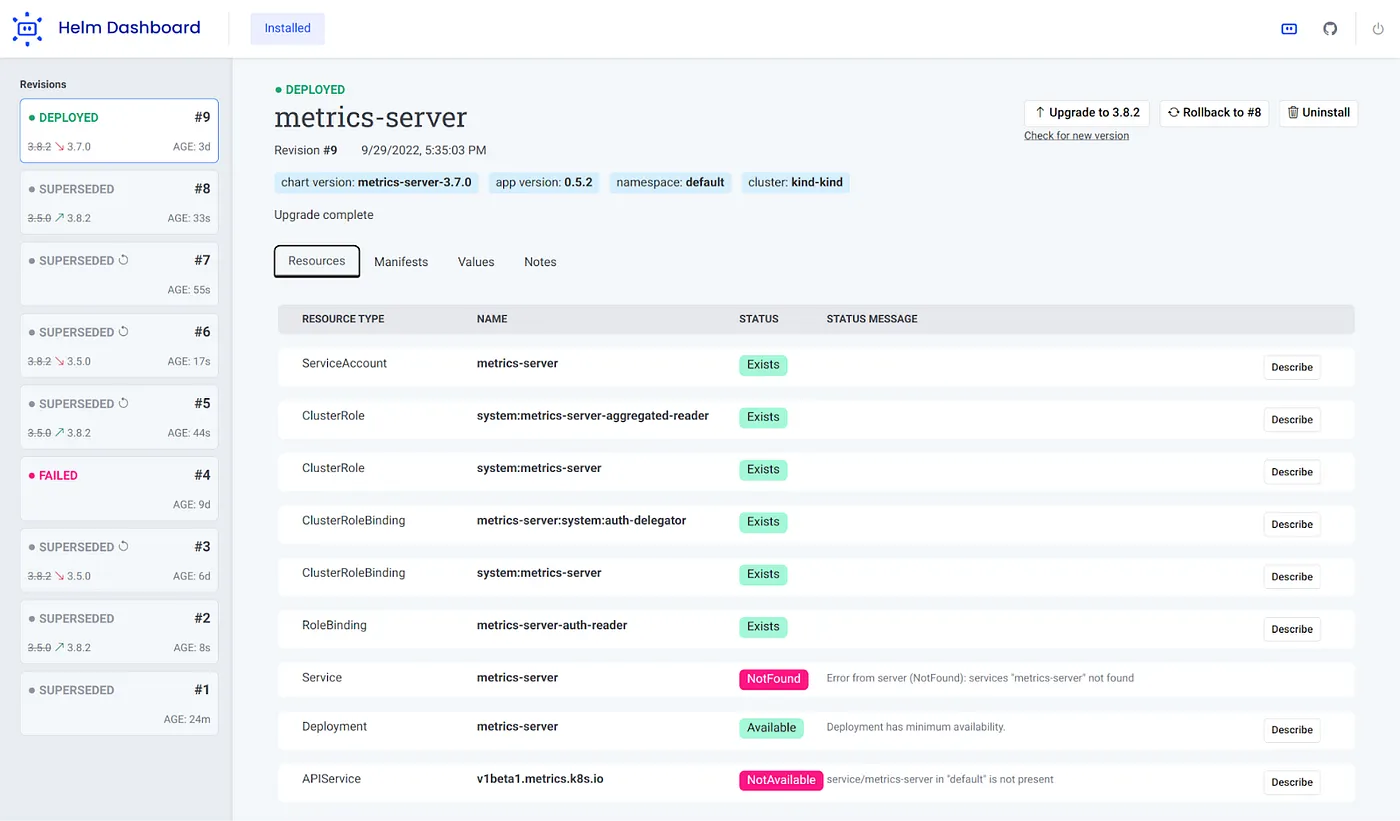The width and height of the screenshot is (1400, 821).
Task: Click rollback icon on revision #7
Action: [124, 261]
